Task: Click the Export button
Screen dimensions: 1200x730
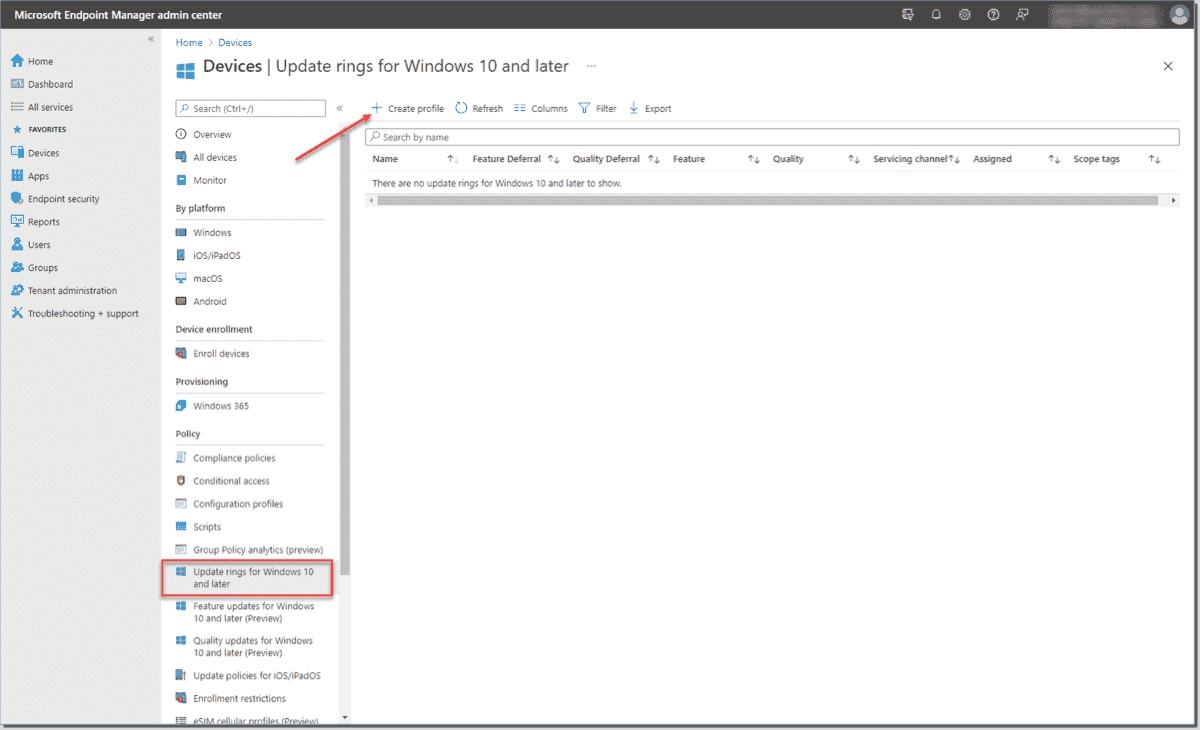Action: tap(649, 108)
